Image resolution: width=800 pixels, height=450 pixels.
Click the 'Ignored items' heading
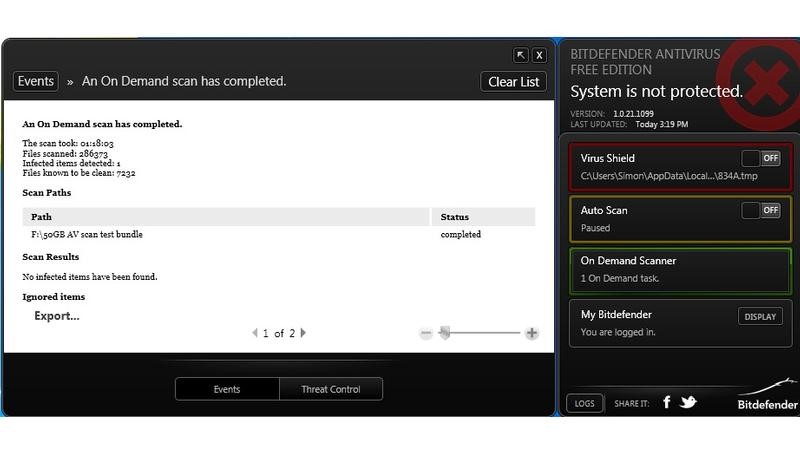[x=54, y=297]
